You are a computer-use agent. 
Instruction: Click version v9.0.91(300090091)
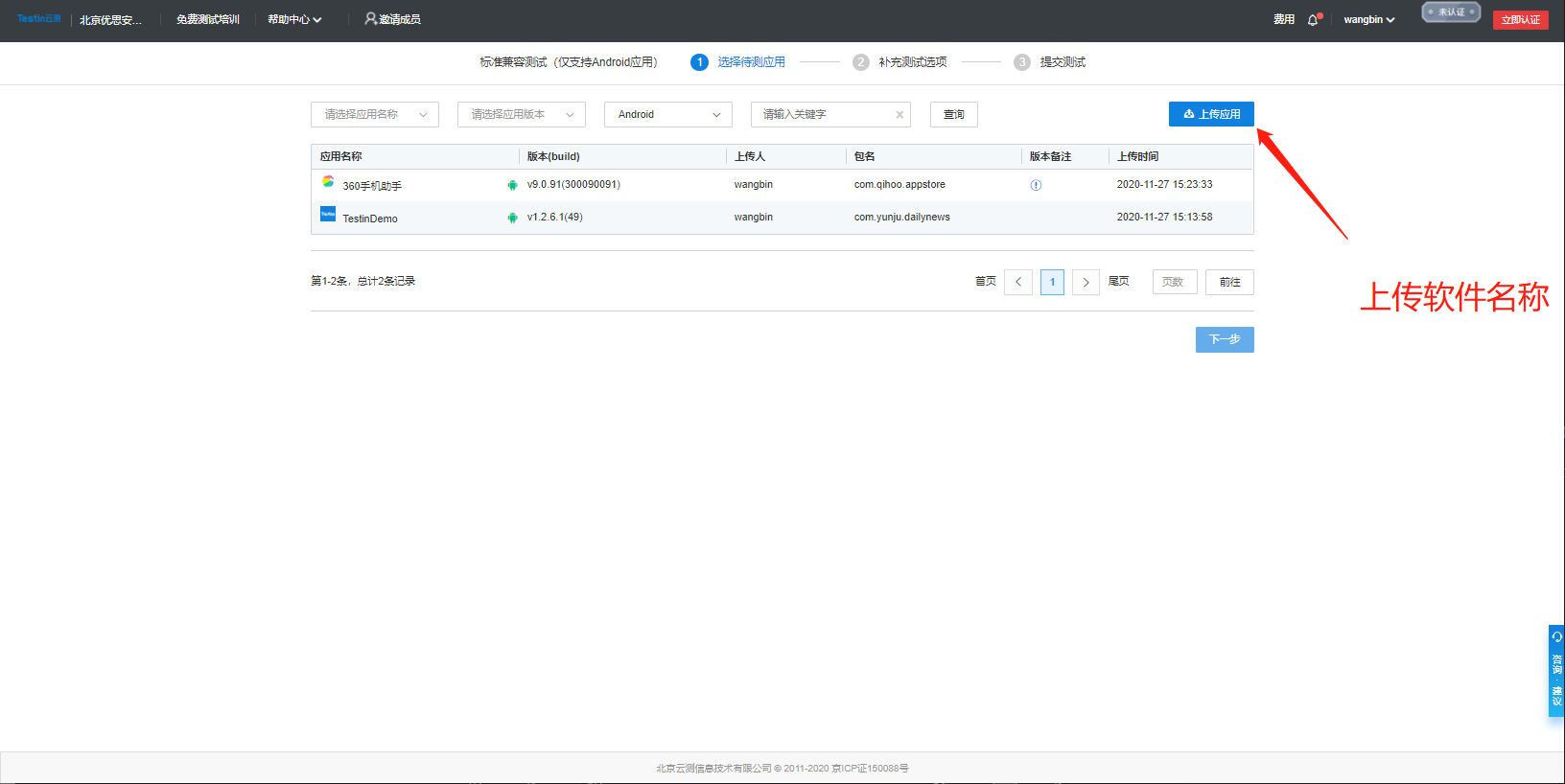573,184
